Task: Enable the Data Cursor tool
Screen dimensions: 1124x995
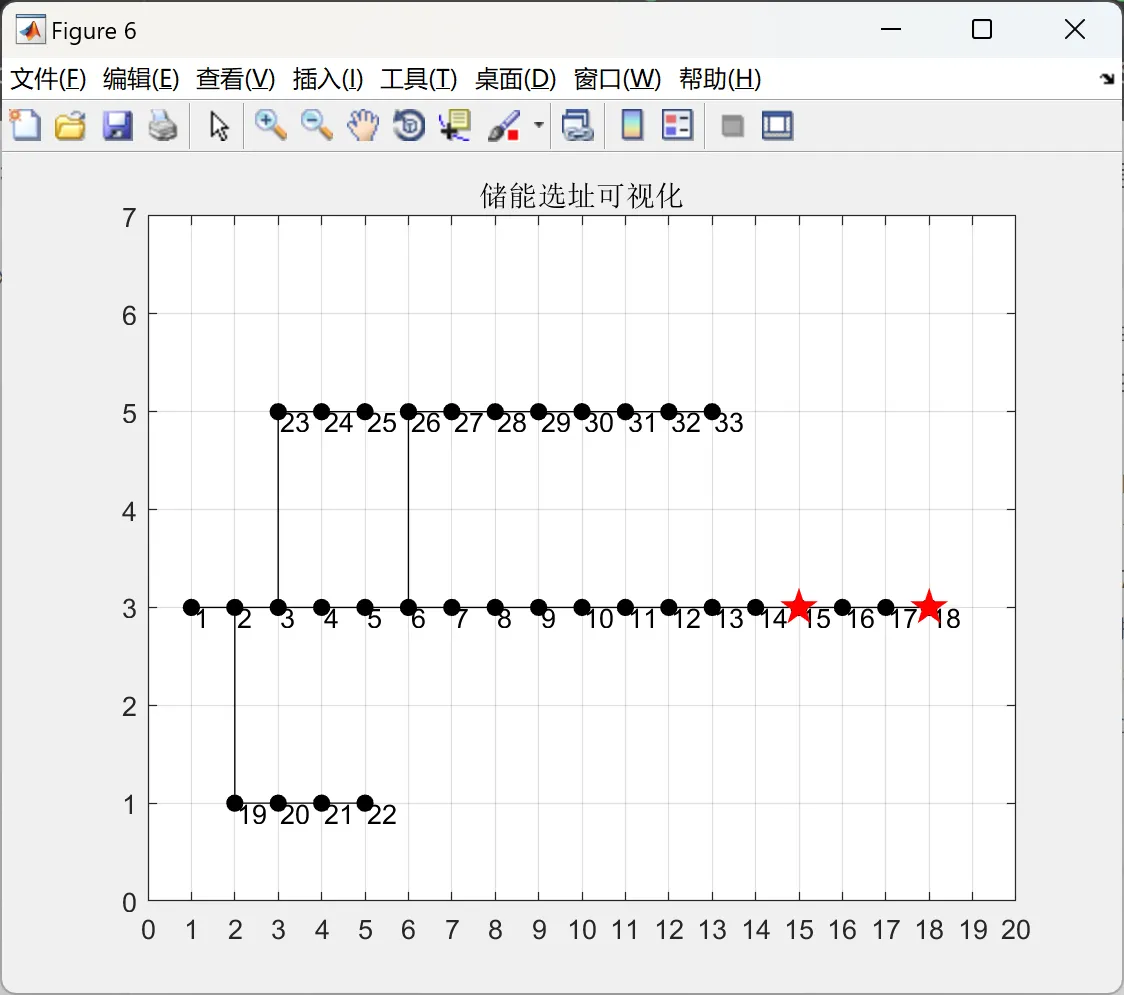Action: tap(455, 126)
